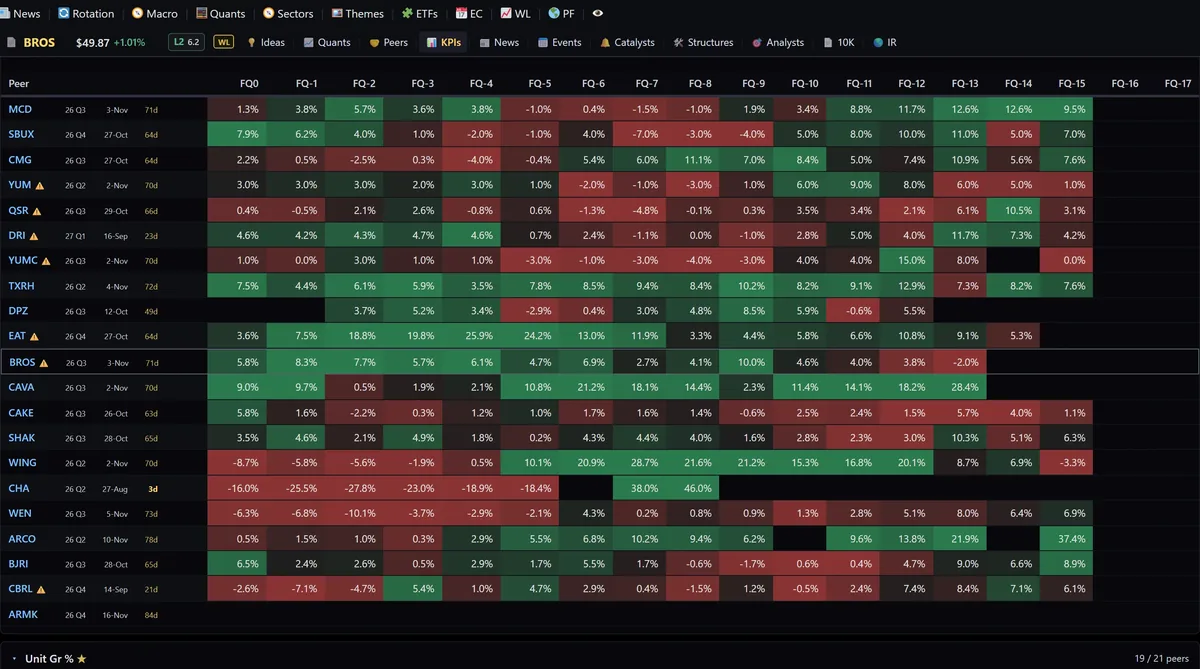Open the DPZ peer ticker
Viewport: 1200px width, 669px height.
click(x=19, y=311)
